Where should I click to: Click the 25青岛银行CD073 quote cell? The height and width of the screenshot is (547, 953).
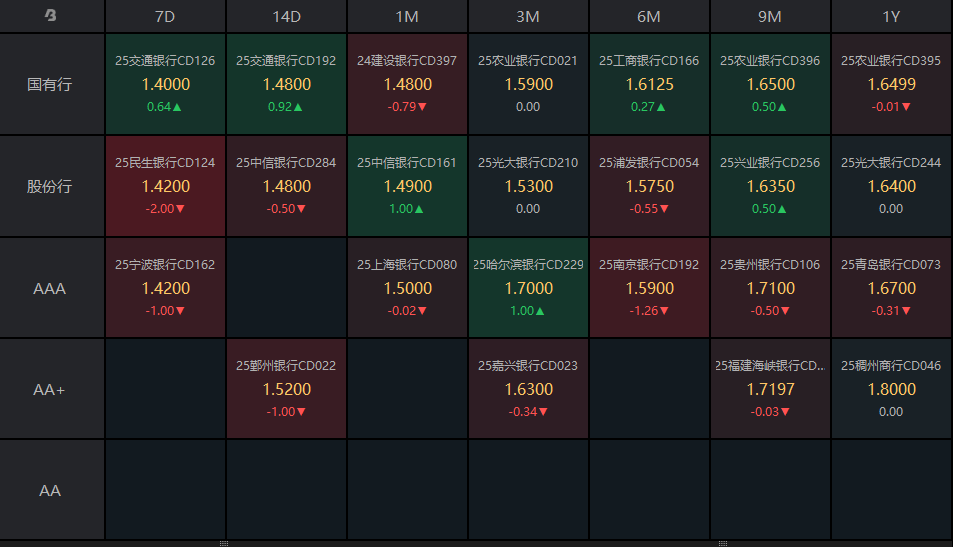pos(891,288)
